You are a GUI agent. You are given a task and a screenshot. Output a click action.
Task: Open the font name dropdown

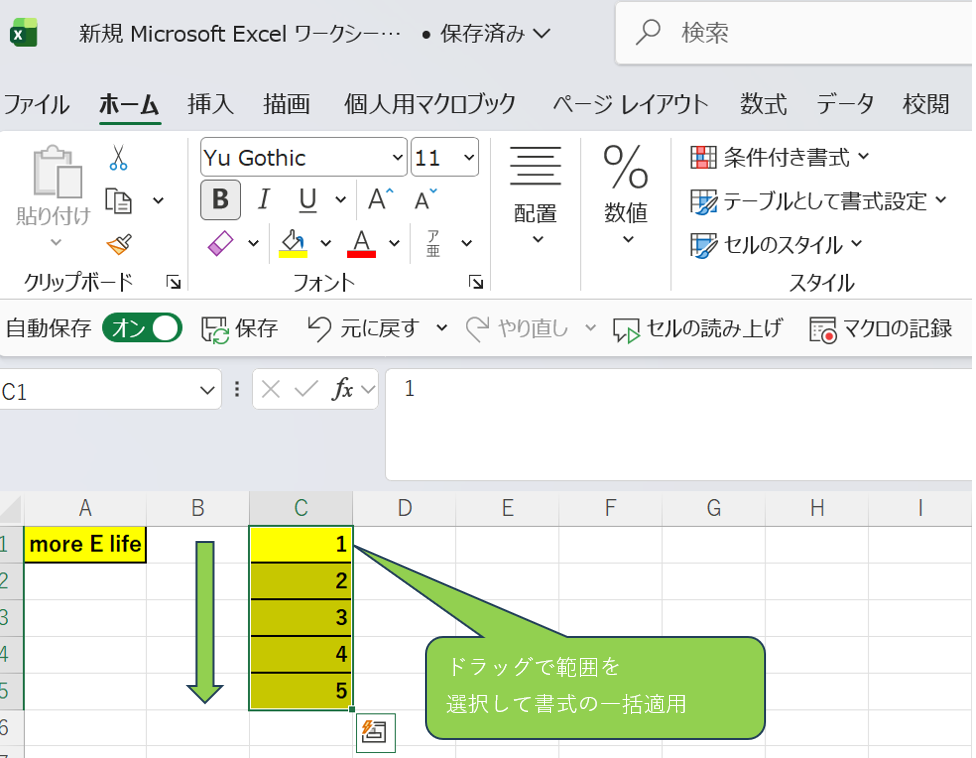(x=397, y=158)
